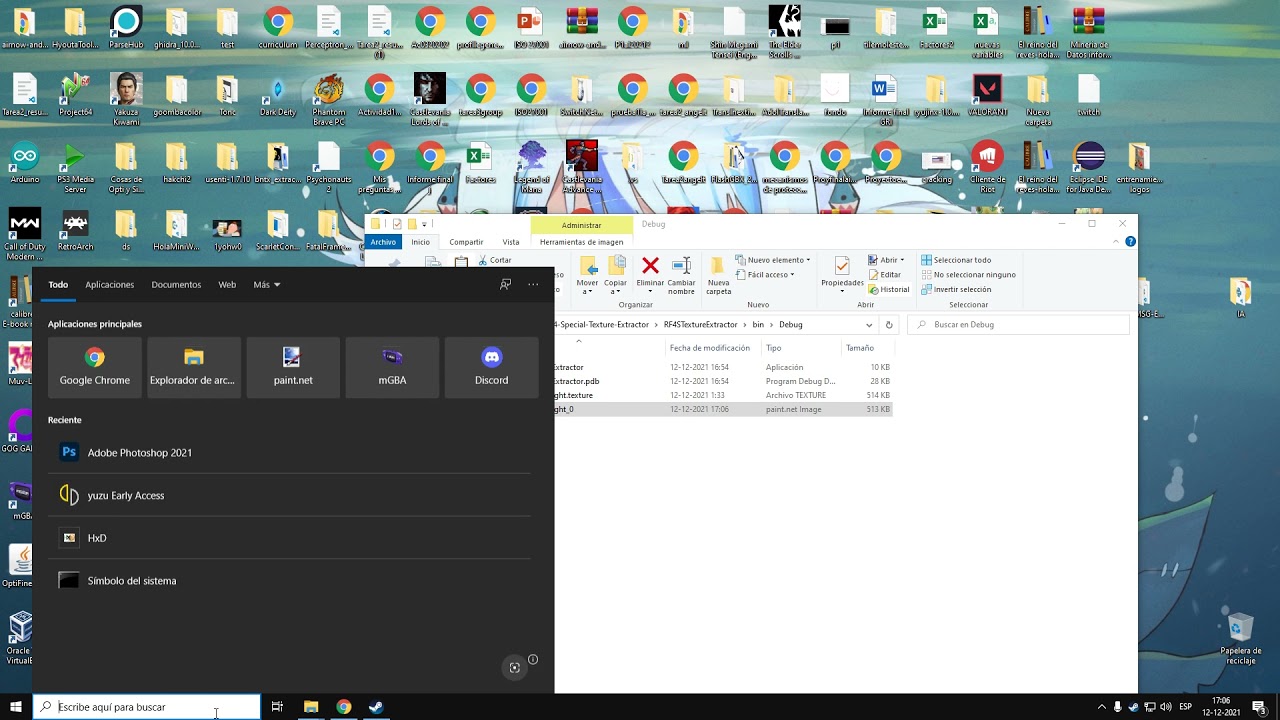Open Explorador de archivos tile in search panel

(x=194, y=367)
